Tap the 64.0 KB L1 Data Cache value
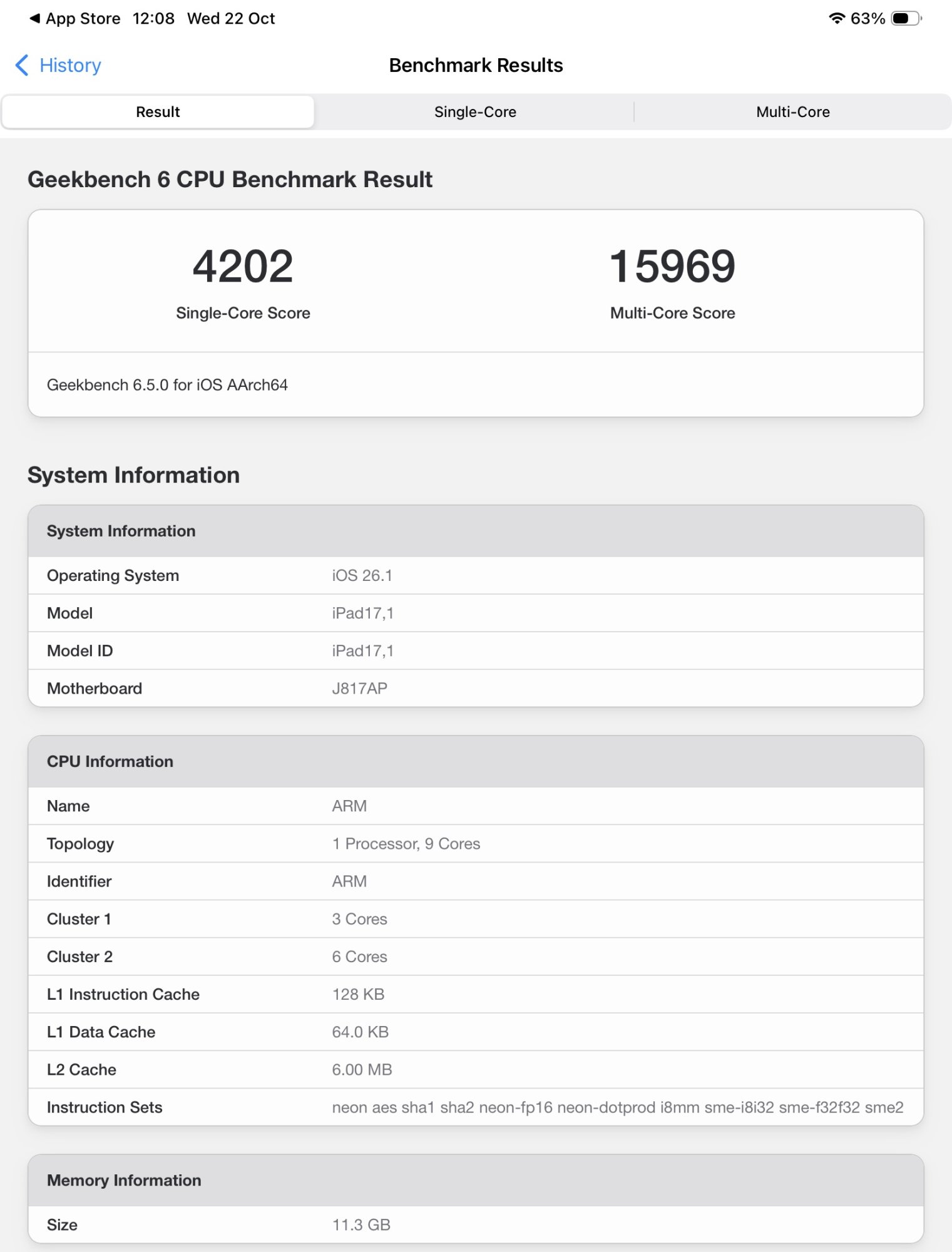 pyautogui.click(x=360, y=1032)
